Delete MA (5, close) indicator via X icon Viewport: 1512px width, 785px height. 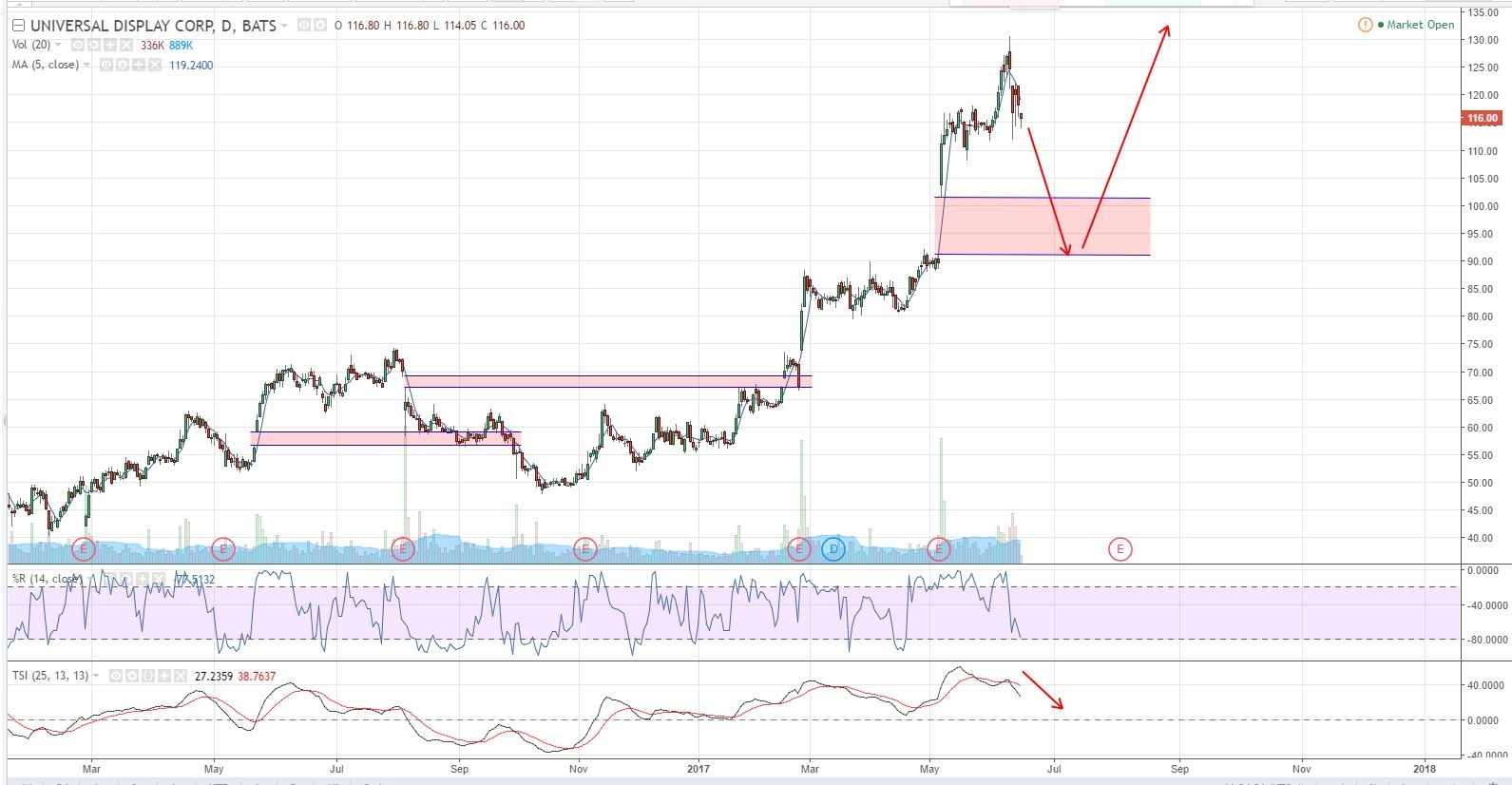154,66
